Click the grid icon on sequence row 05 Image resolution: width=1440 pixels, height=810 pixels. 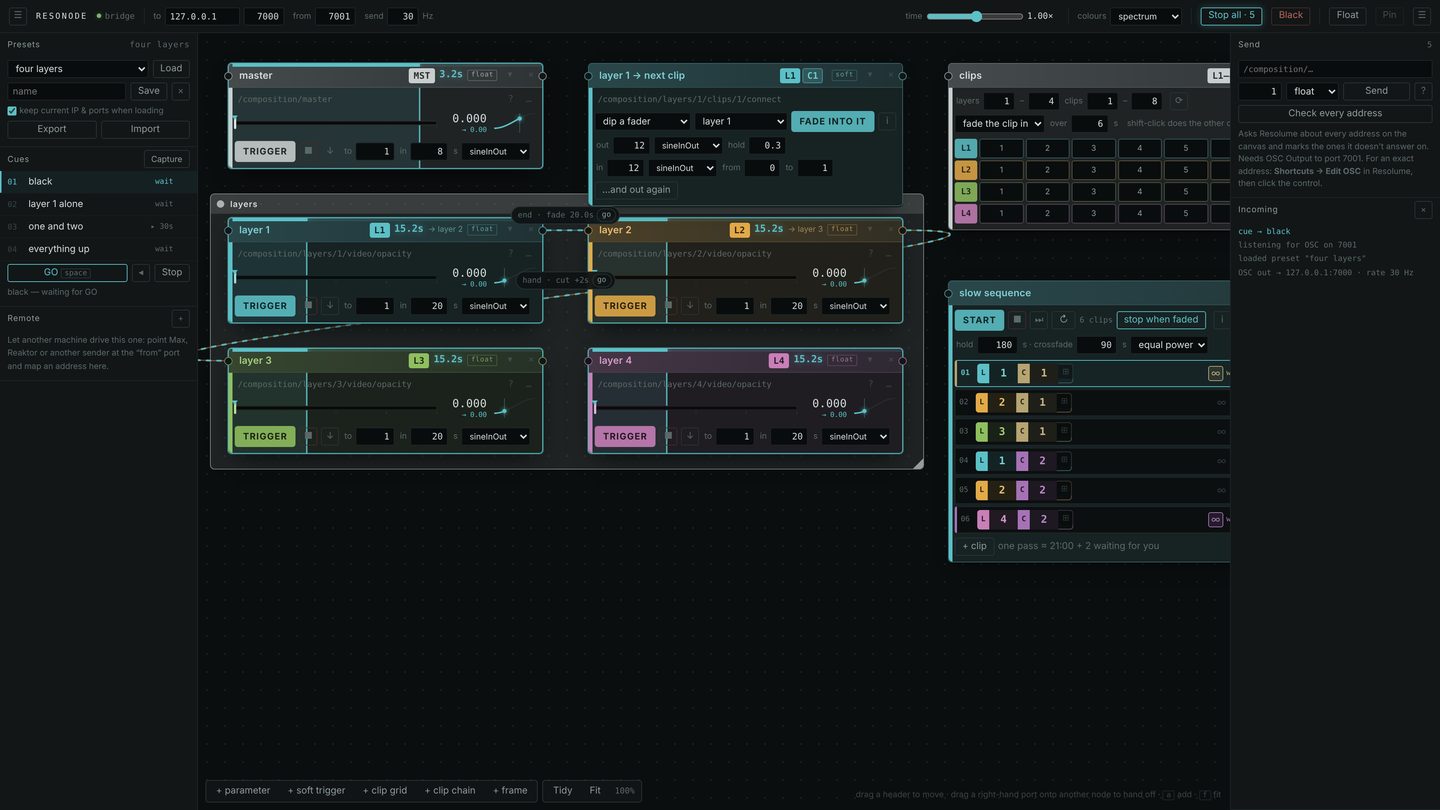1065,490
